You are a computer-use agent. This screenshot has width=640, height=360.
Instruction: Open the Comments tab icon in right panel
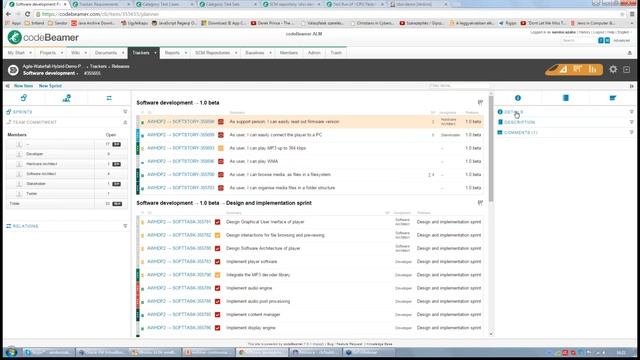point(613,98)
